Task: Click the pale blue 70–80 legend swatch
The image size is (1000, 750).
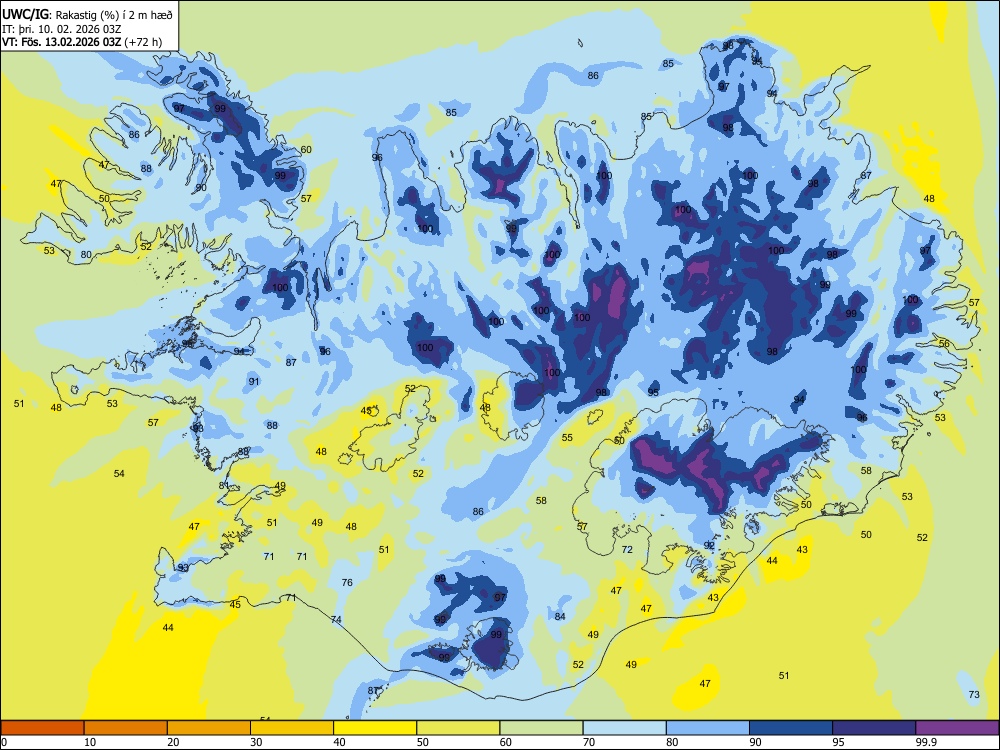Action: tap(624, 728)
